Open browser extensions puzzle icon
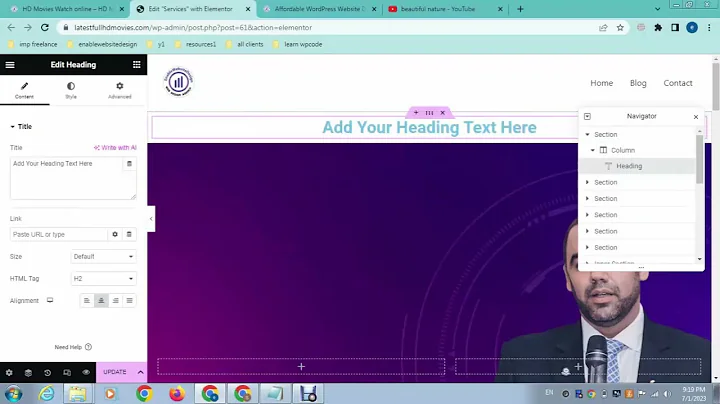 [658, 28]
